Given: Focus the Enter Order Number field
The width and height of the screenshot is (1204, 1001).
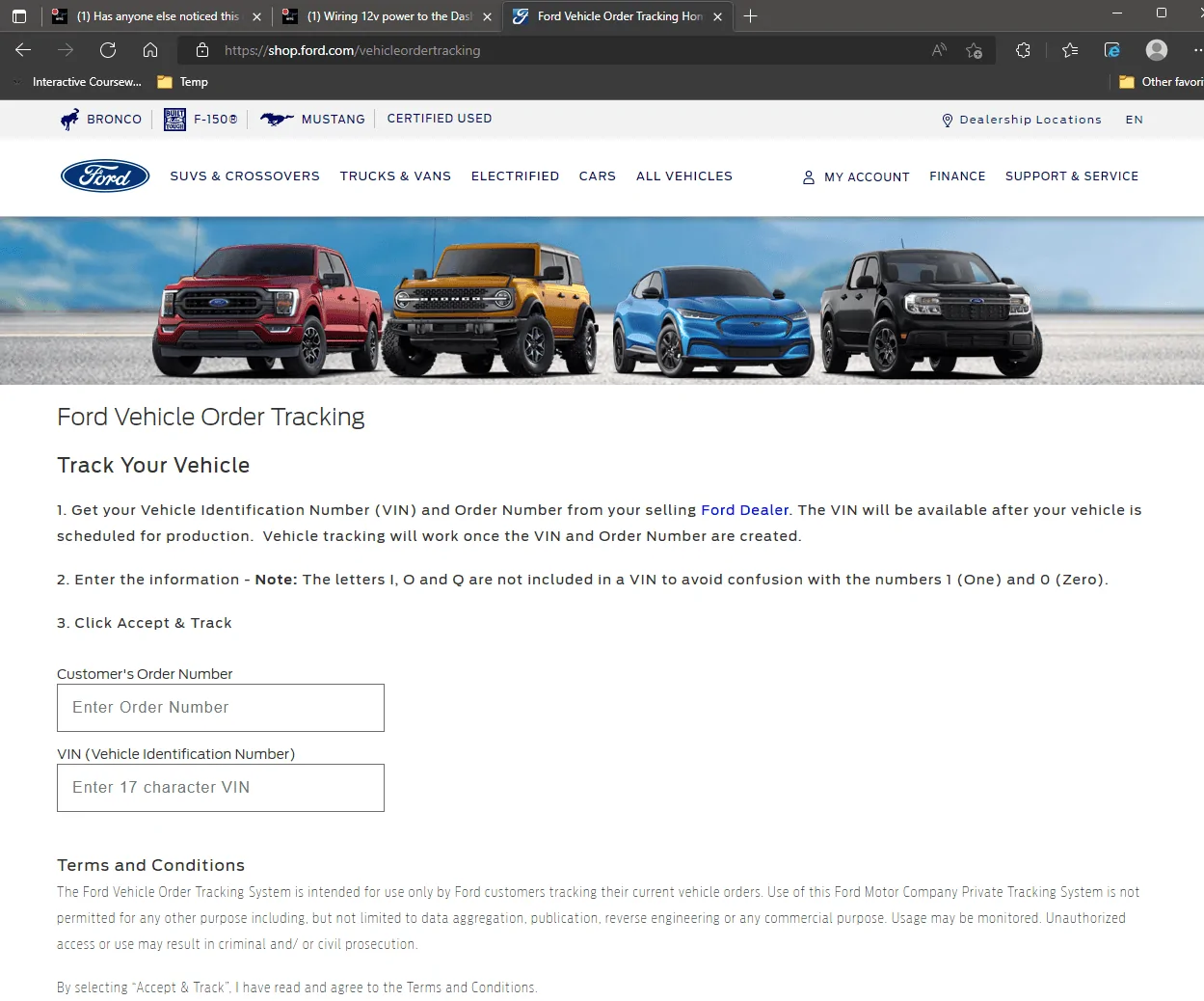Looking at the screenshot, I should 221,708.
